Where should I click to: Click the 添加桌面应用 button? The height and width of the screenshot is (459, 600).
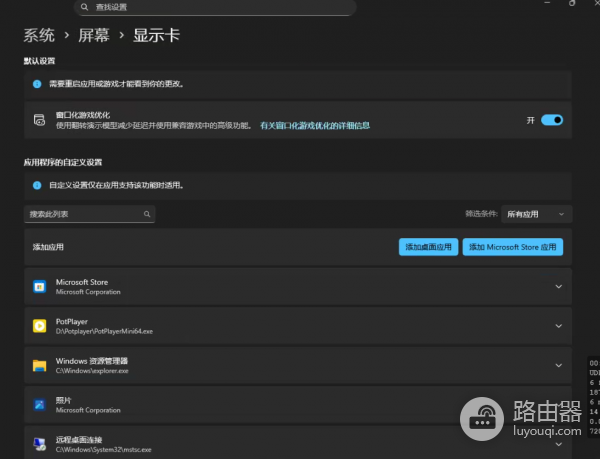[x=429, y=247]
